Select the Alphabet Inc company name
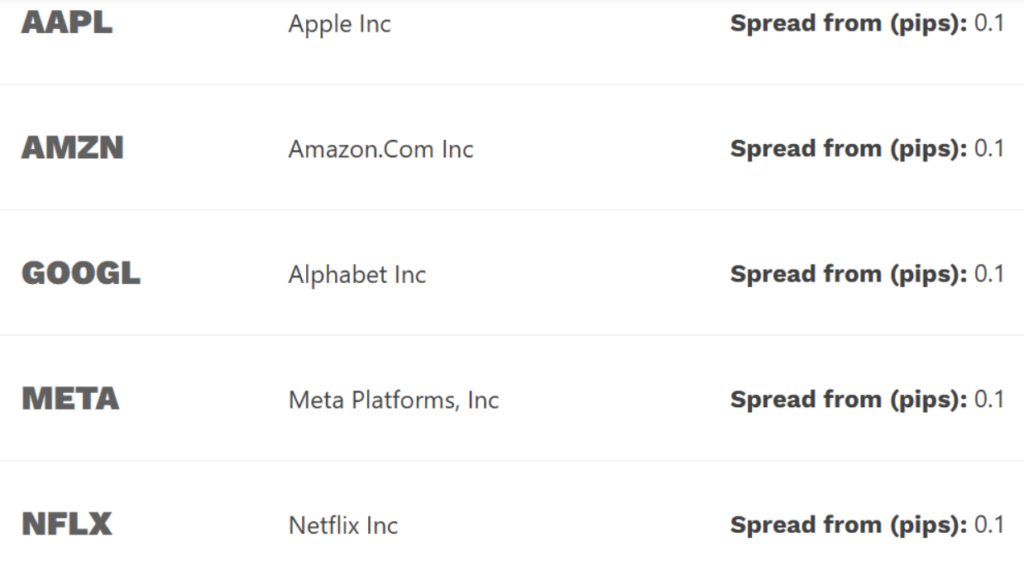Viewport: 1024px width, 571px height. [x=356, y=274]
